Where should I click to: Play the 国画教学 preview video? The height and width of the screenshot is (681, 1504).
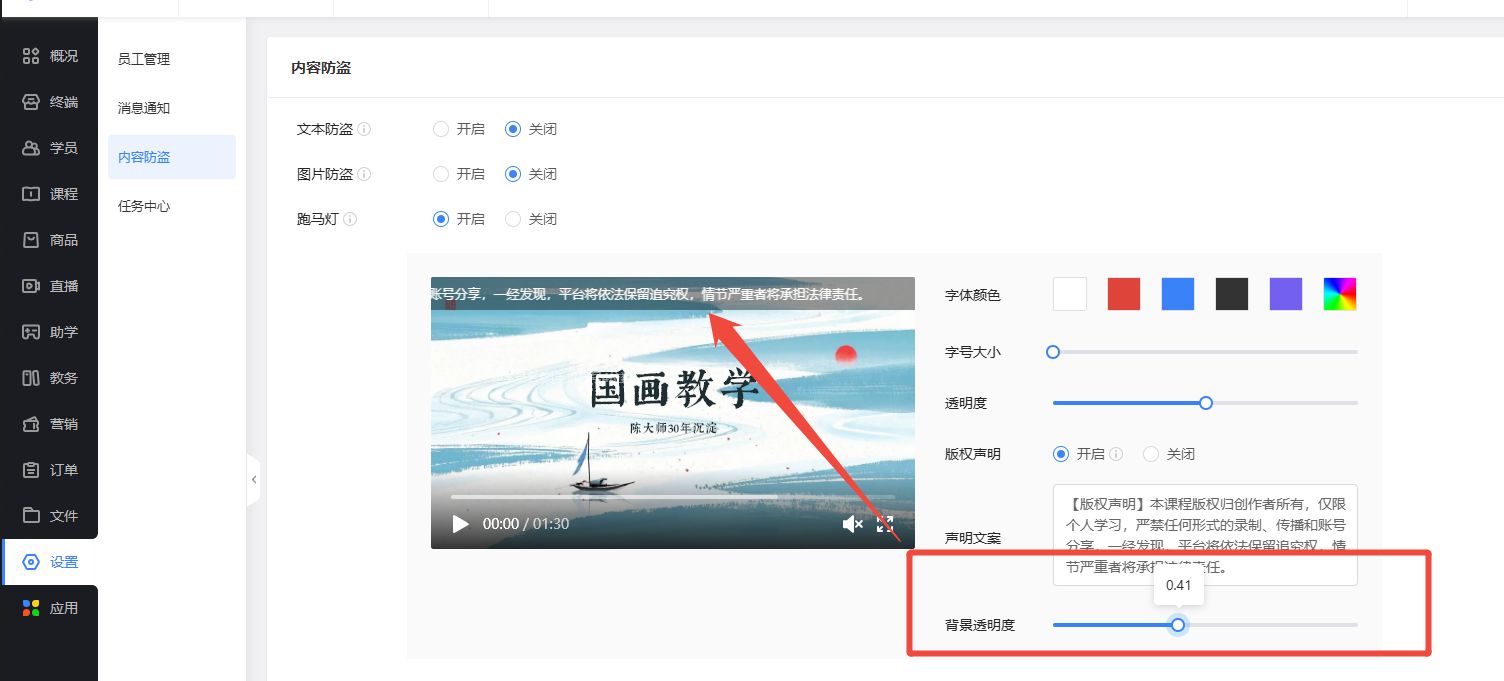click(x=460, y=524)
